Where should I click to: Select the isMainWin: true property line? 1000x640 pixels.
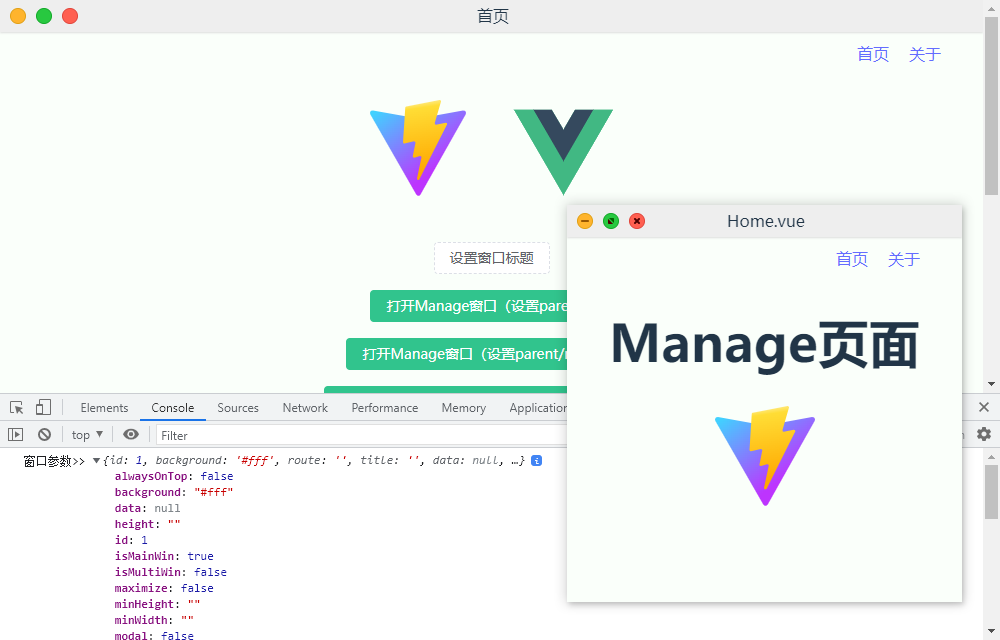(x=164, y=556)
